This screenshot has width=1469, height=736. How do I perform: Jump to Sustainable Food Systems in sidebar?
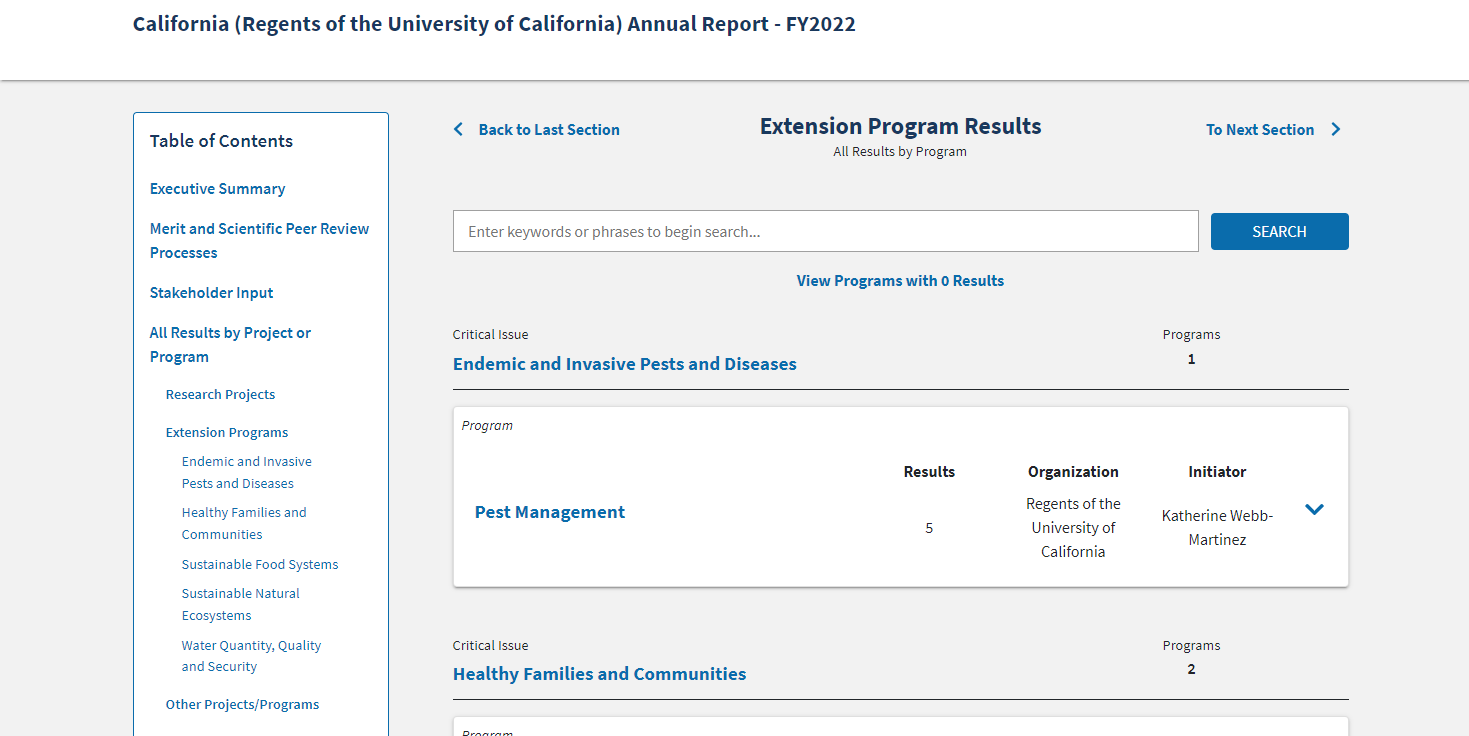[260, 565]
